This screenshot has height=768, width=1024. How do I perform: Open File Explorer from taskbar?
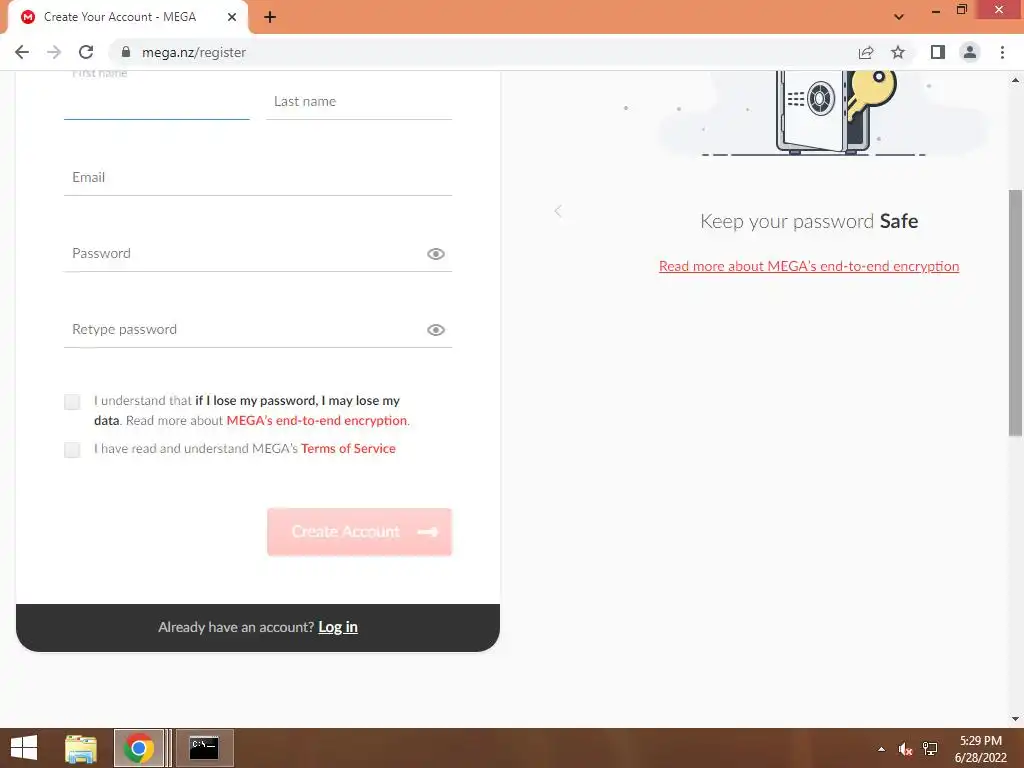(x=81, y=748)
